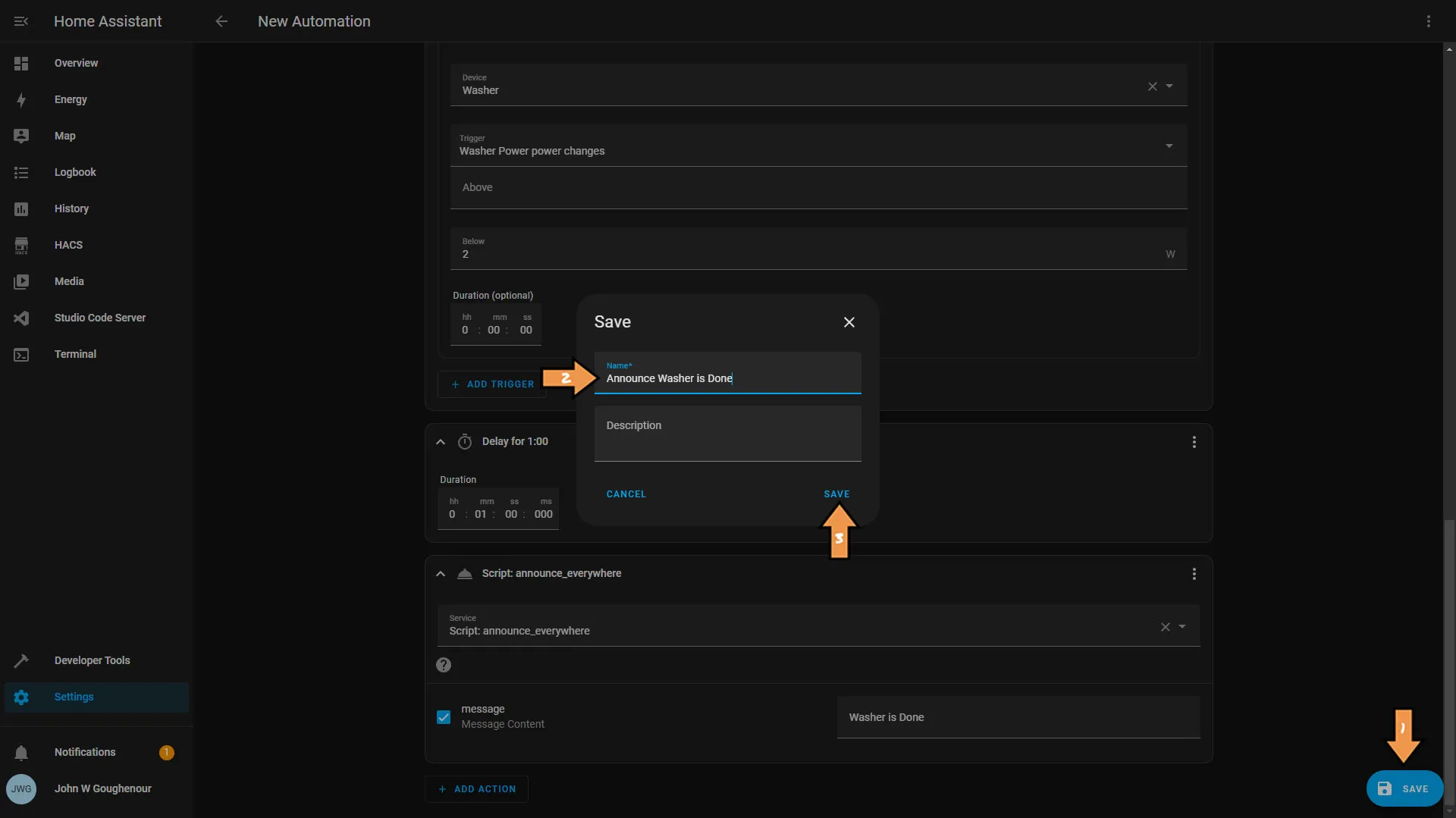Click the Logbook list icon
The image size is (1456, 818).
(x=21, y=172)
